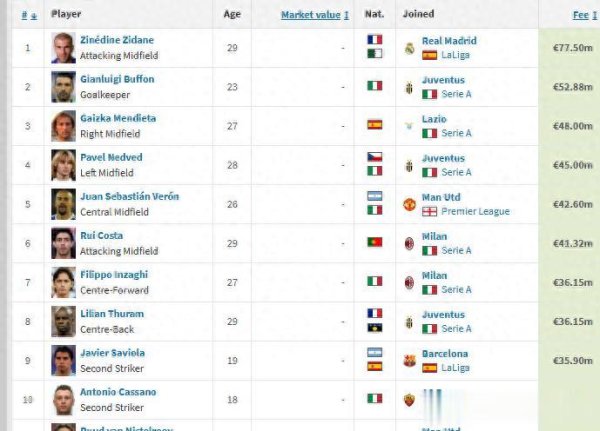This screenshot has width=600, height=431.
Task: Click Antonio Cassano's portrait thumbnail
Action: tap(63, 399)
